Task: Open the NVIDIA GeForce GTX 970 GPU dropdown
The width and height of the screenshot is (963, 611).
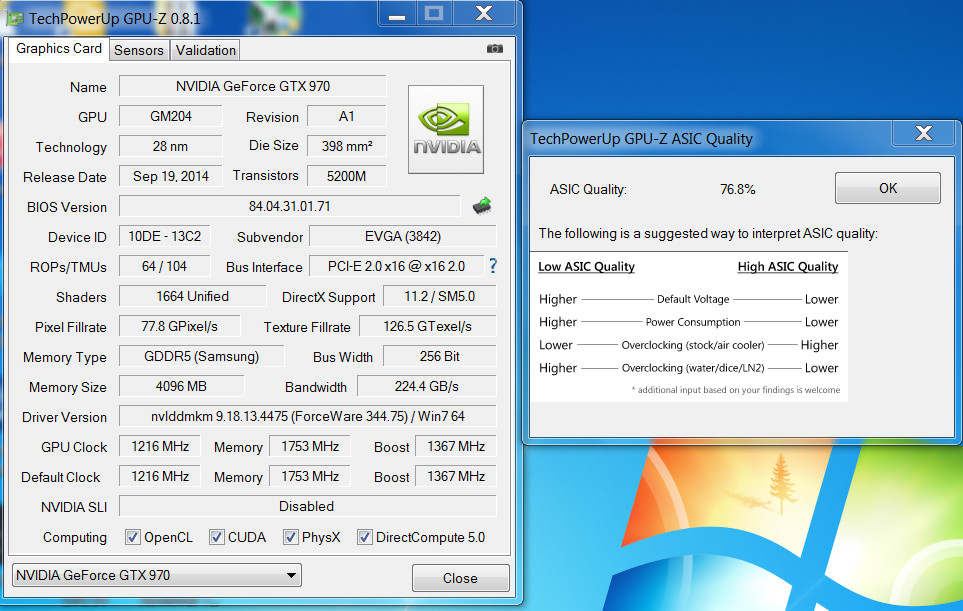Action: point(157,575)
